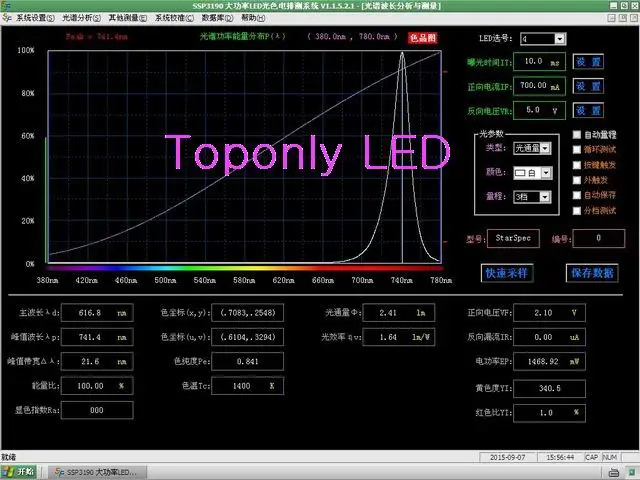Click the 正向电流IF field showing 700.00 mA

(540, 86)
